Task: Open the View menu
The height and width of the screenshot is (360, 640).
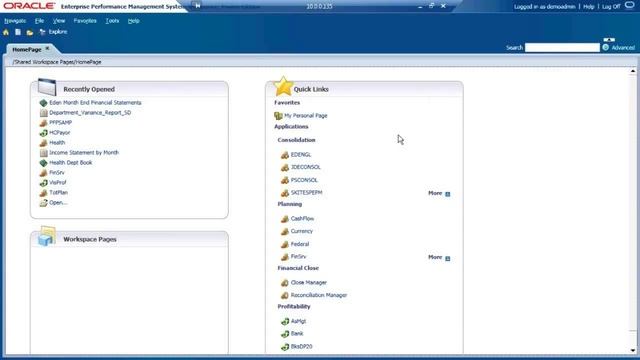Action: (x=59, y=21)
